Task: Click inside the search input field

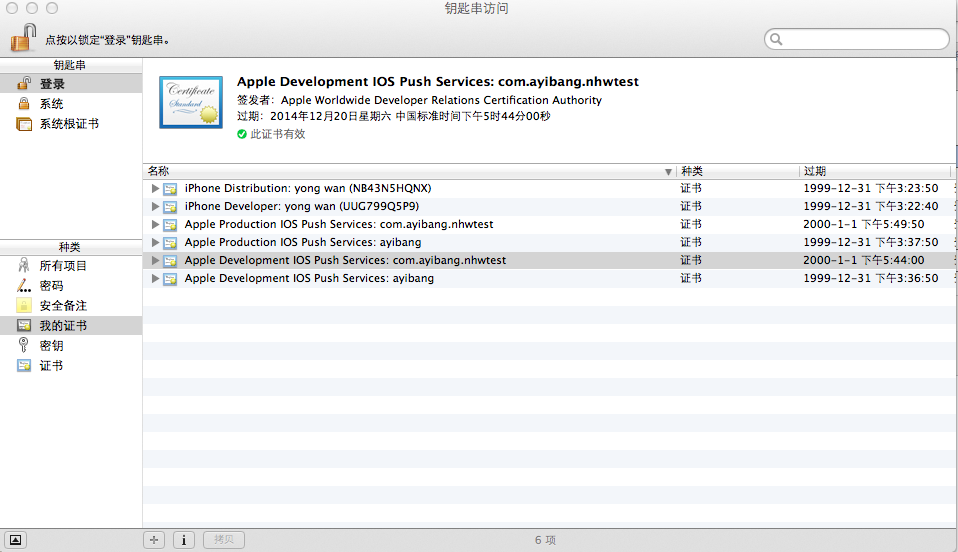Action: pyautogui.click(x=857, y=39)
